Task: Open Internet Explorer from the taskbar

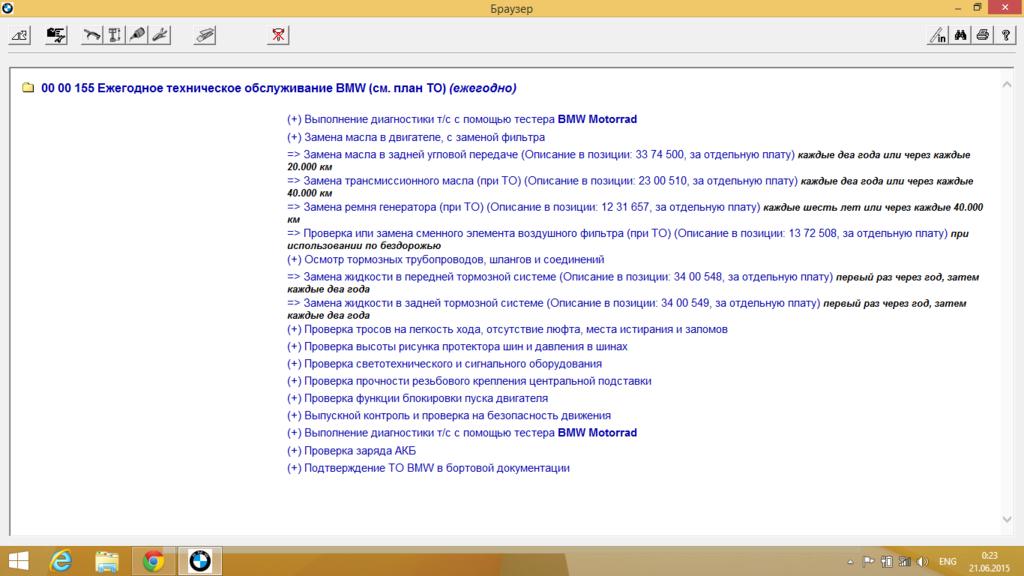Action: [62, 561]
